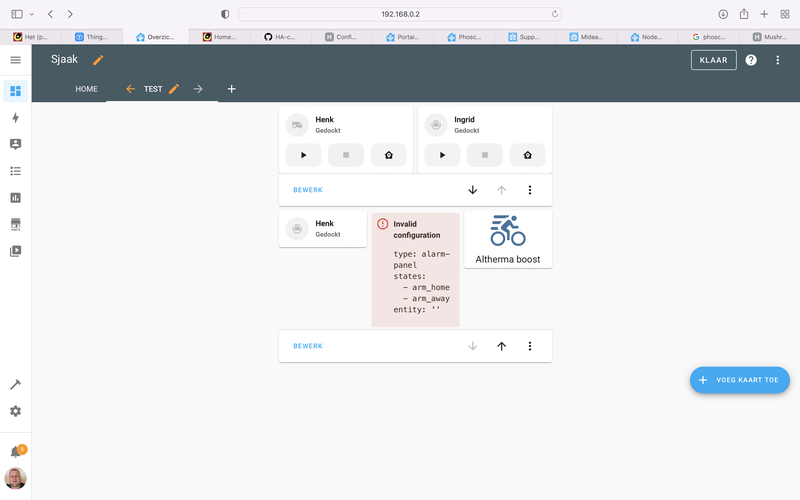Viewport: 800px width, 500px height.
Task: Open the Map person sidebar icon
Action: [15, 144]
